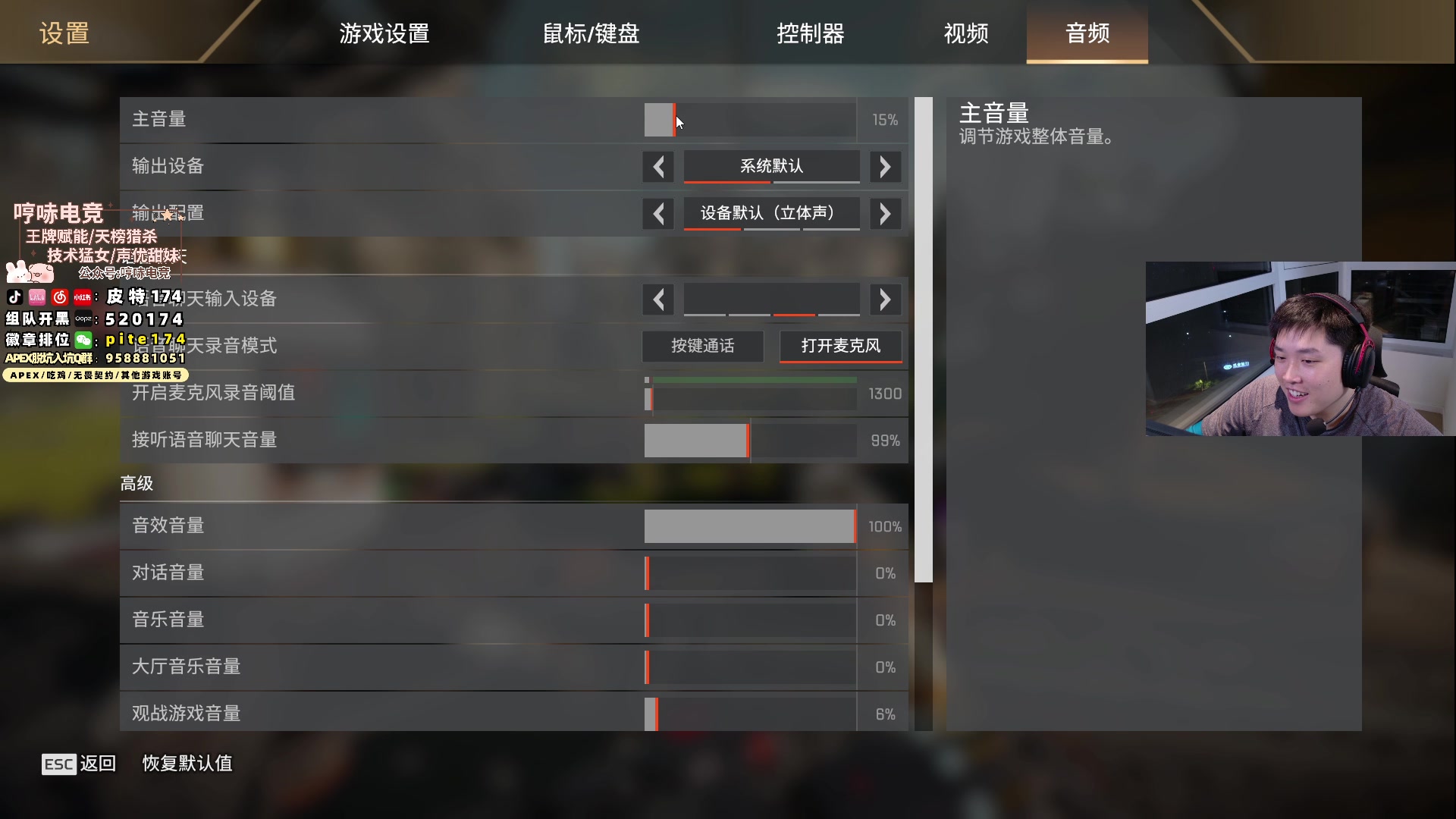Click the ESC 返回 key icon
1456x819 pixels.
pos(58,764)
